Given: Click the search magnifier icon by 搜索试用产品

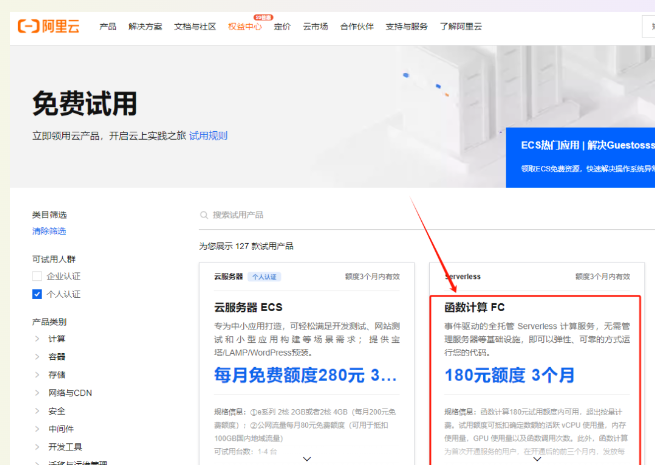Looking at the screenshot, I should (x=204, y=215).
